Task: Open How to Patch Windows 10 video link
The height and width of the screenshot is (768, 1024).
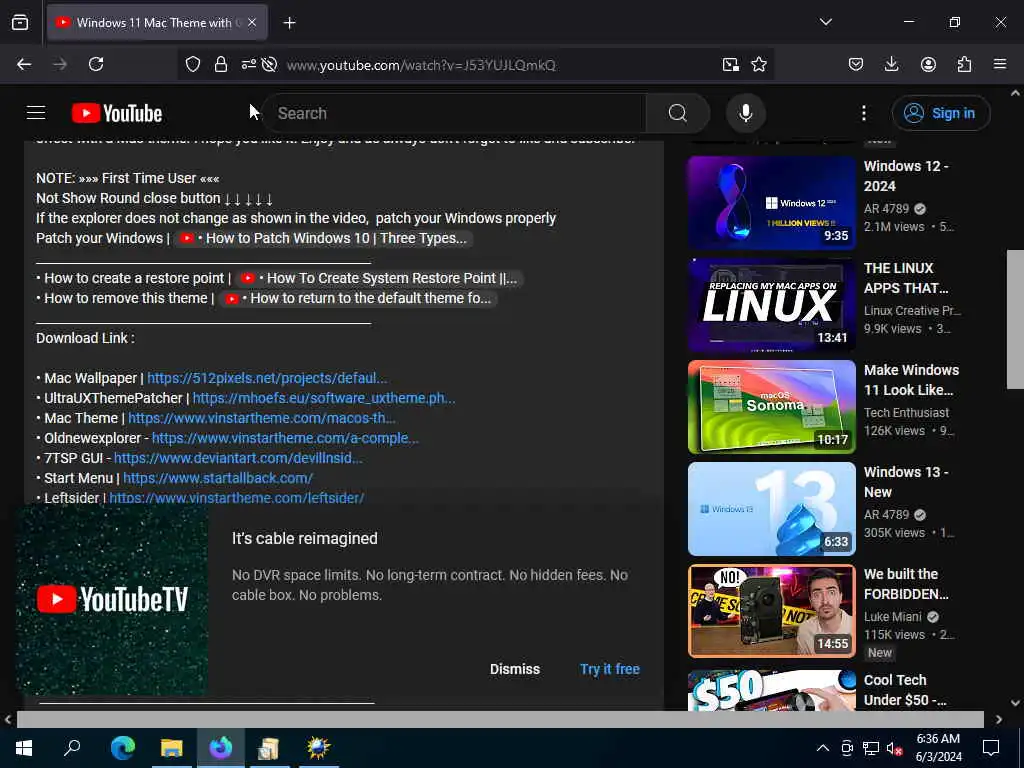Action: pyautogui.click(x=324, y=238)
